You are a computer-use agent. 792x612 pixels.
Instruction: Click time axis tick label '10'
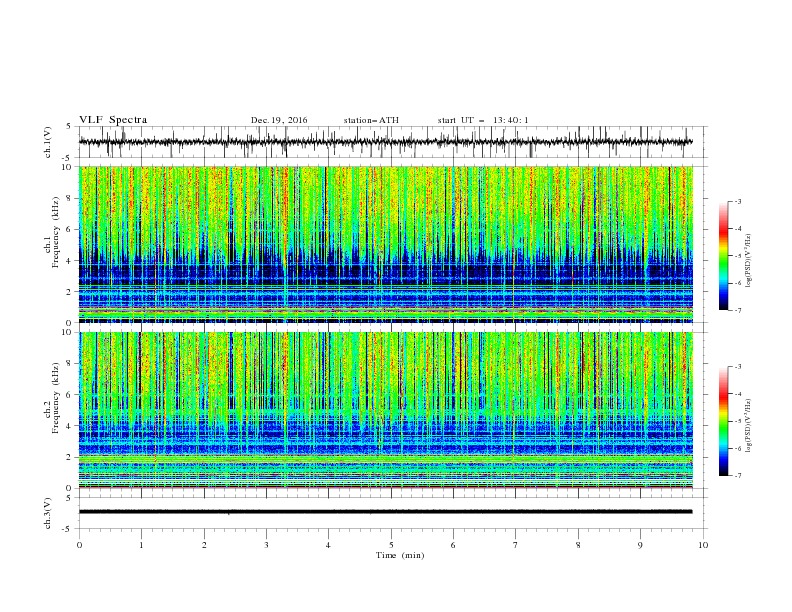pyautogui.click(x=703, y=545)
